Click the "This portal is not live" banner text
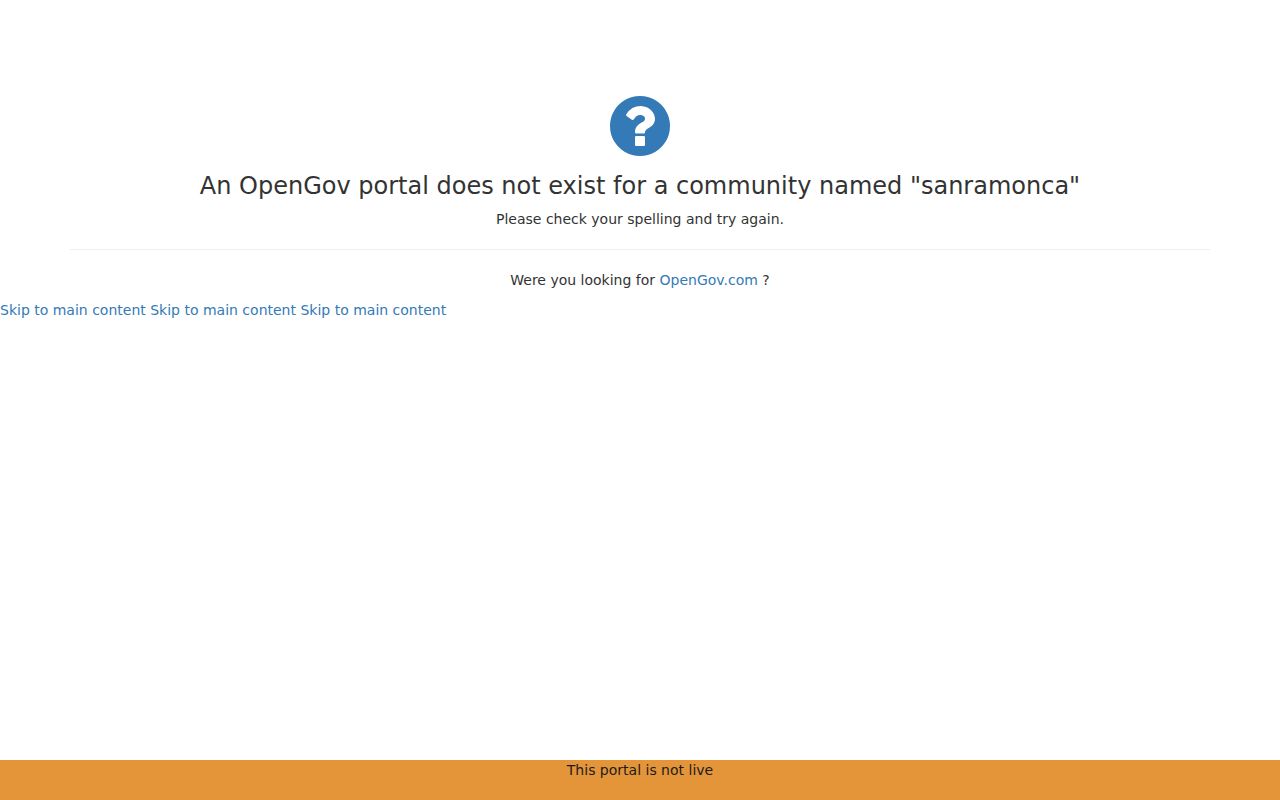This screenshot has height=800, width=1280. (640, 770)
